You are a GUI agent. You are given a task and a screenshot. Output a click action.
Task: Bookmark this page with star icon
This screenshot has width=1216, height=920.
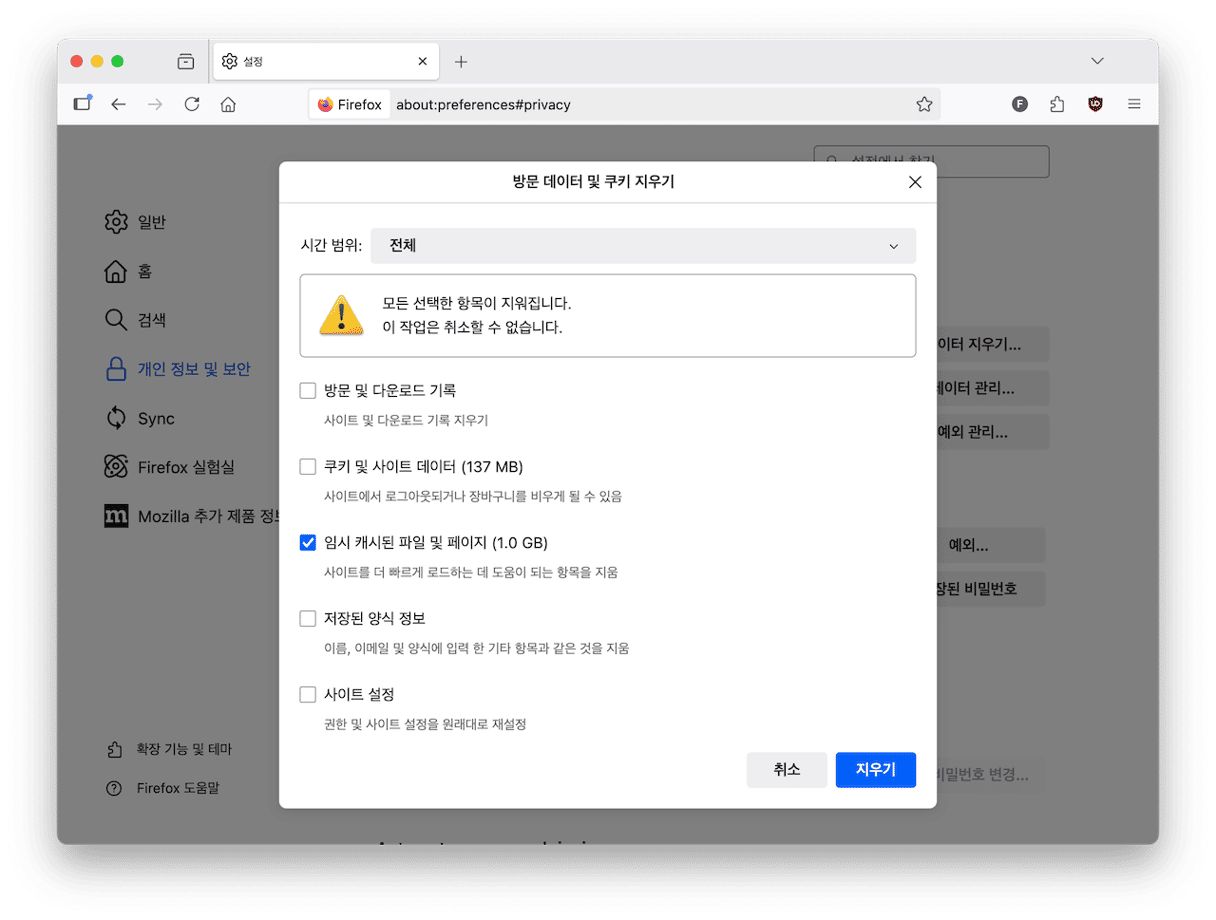coord(924,104)
